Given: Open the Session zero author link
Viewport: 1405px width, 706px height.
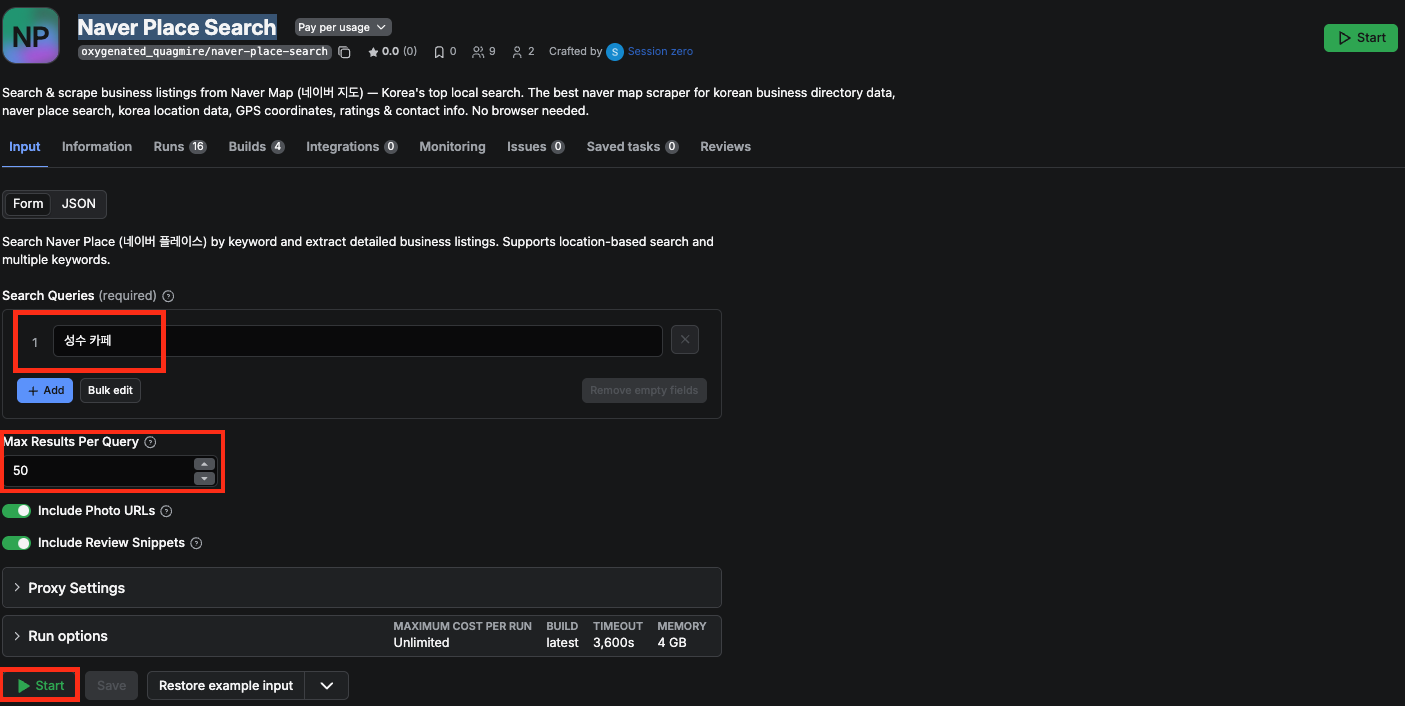Looking at the screenshot, I should [x=660, y=52].
